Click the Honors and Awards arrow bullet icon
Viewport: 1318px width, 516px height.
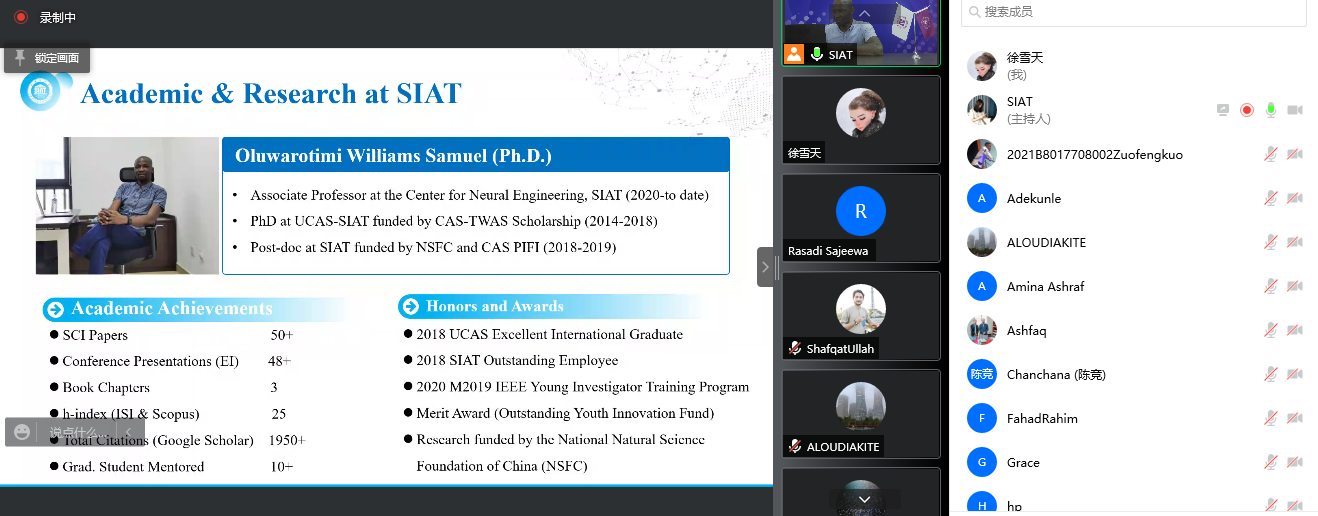pyautogui.click(x=409, y=306)
